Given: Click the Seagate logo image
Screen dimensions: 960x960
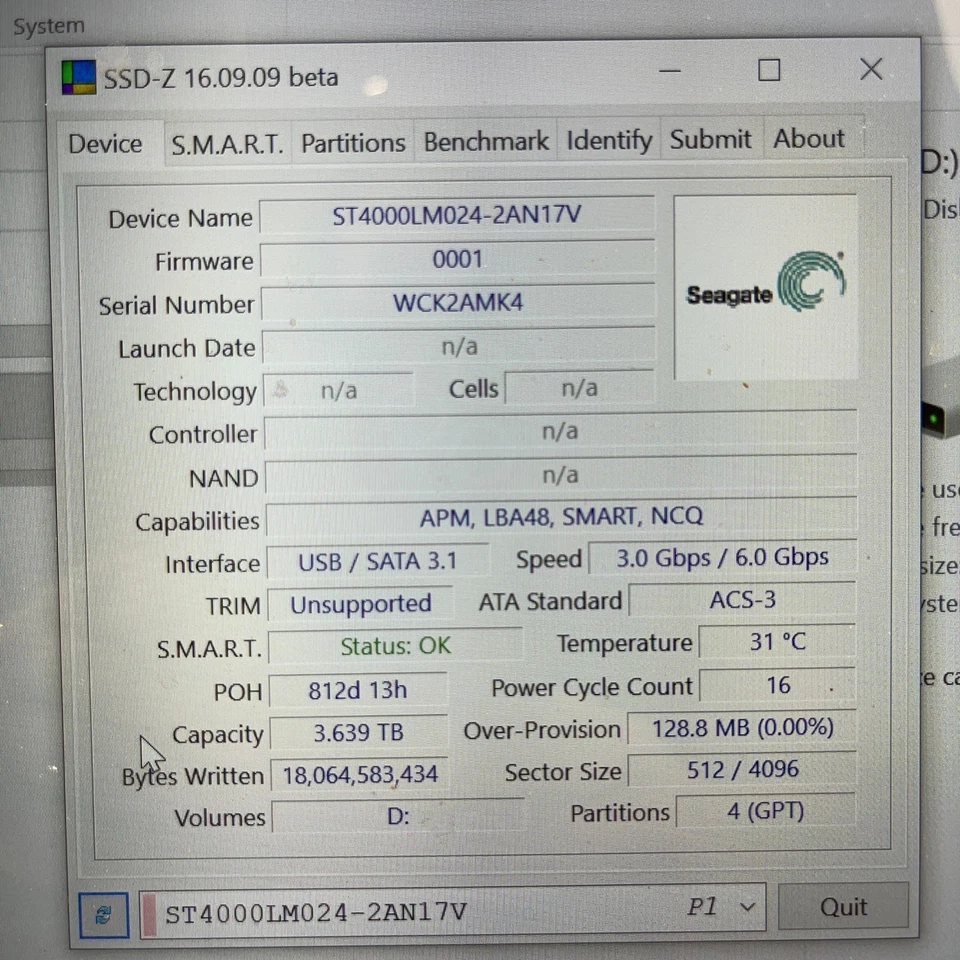Looking at the screenshot, I should pos(766,288).
